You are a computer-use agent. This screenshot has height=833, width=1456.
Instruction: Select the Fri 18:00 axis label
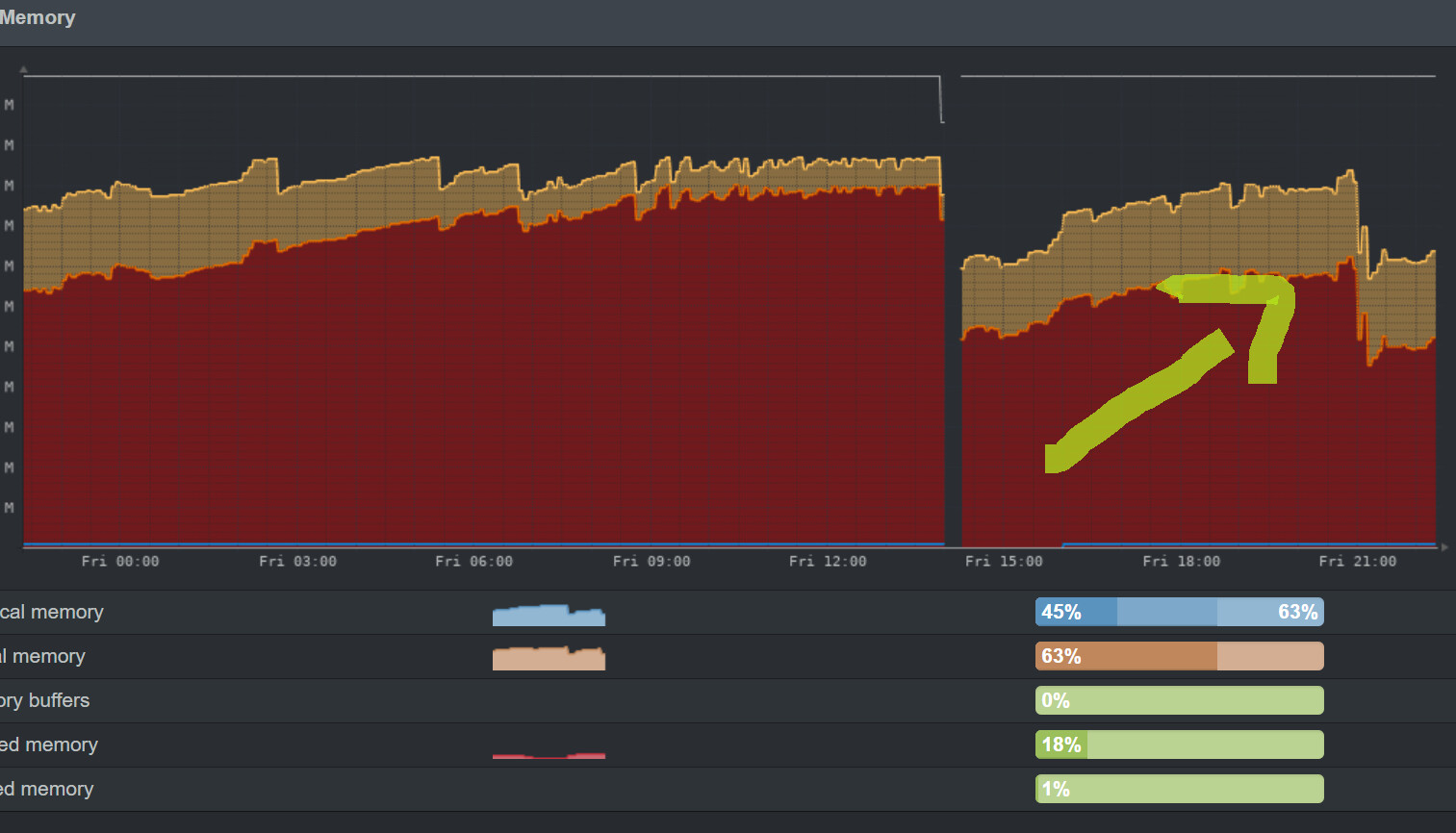pyautogui.click(x=1181, y=561)
